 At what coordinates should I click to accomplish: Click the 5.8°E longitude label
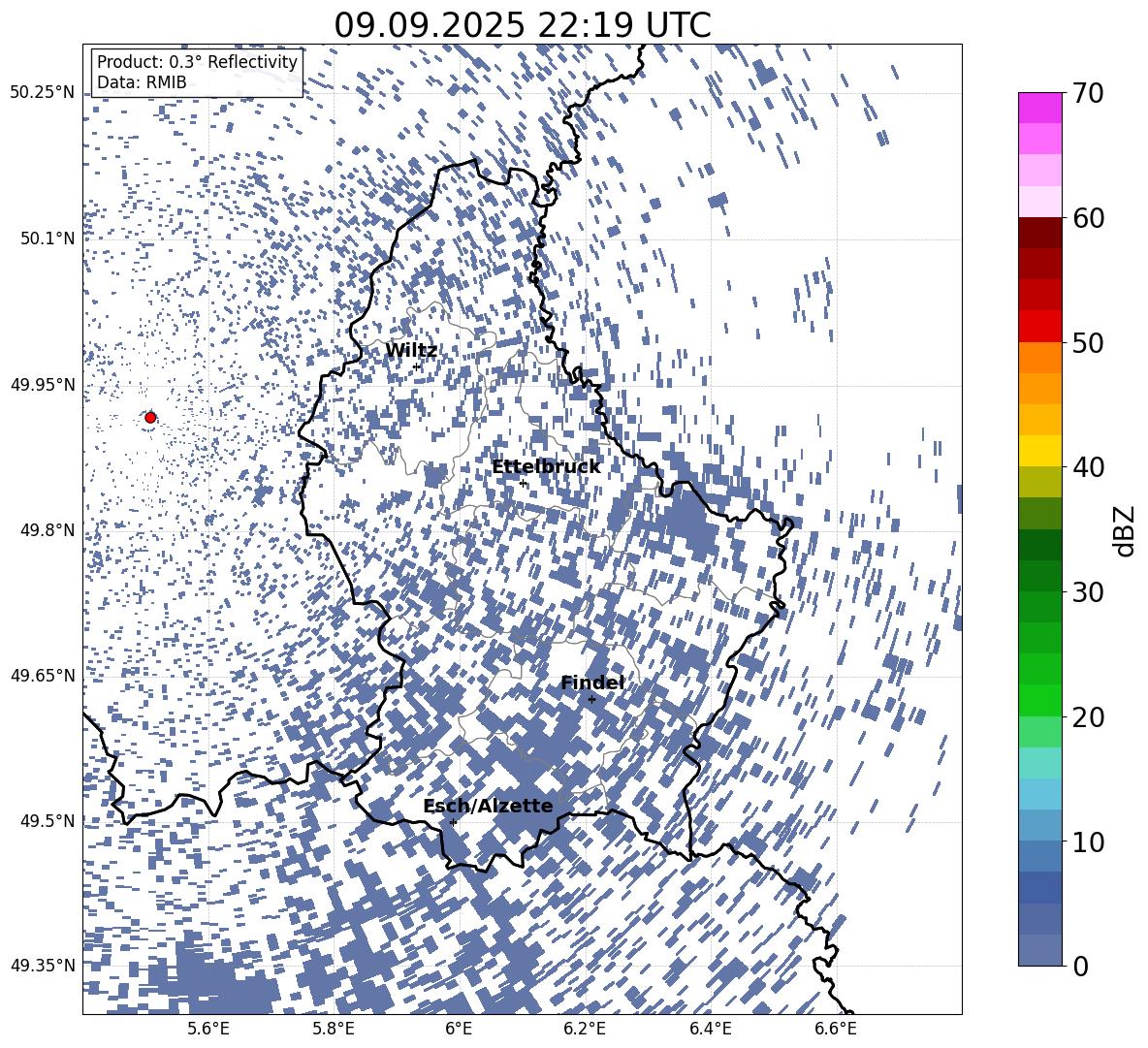334,1029
